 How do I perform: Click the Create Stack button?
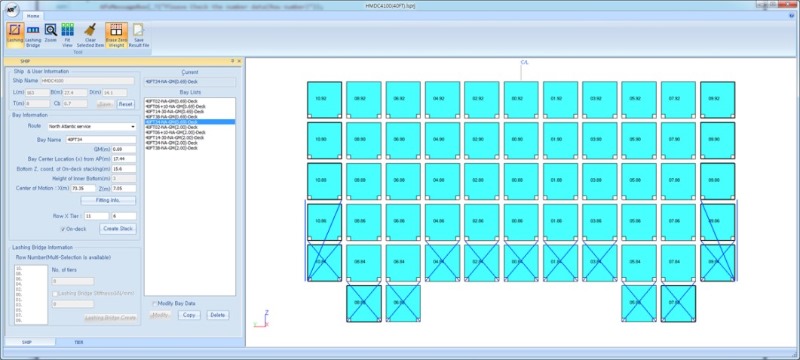pyautogui.click(x=118, y=228)
